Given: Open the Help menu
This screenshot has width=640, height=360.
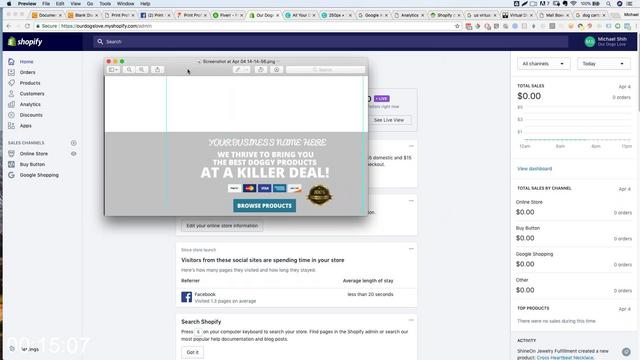Looking at the screenshot, I should pyautogui.click(x=145, y=4).
